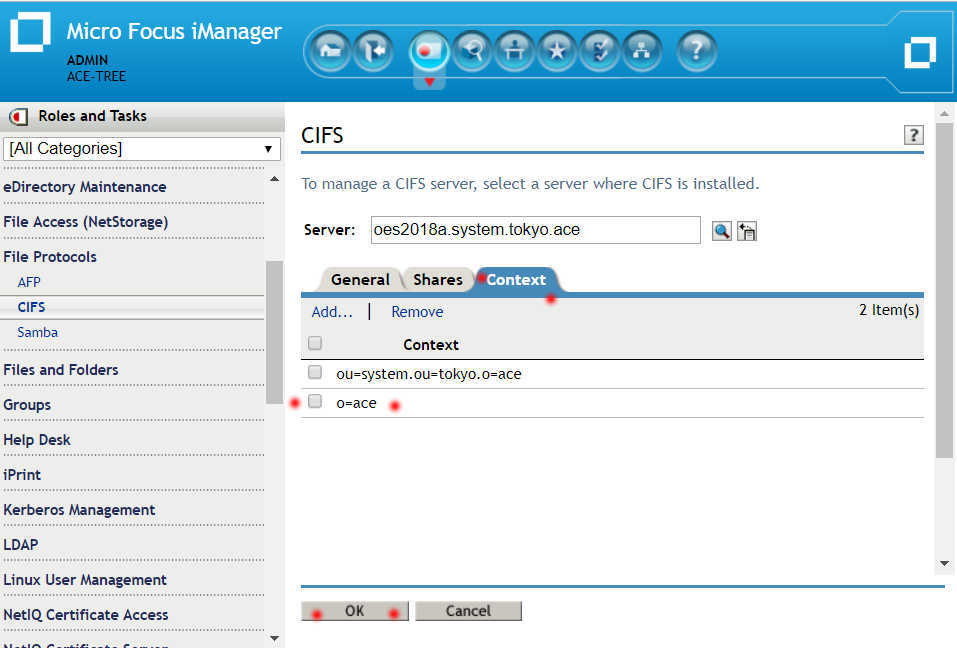Expand the Groups role
The width and height of the screenshot is (957, 648).
pyautogui.click(x=27, y=405)
